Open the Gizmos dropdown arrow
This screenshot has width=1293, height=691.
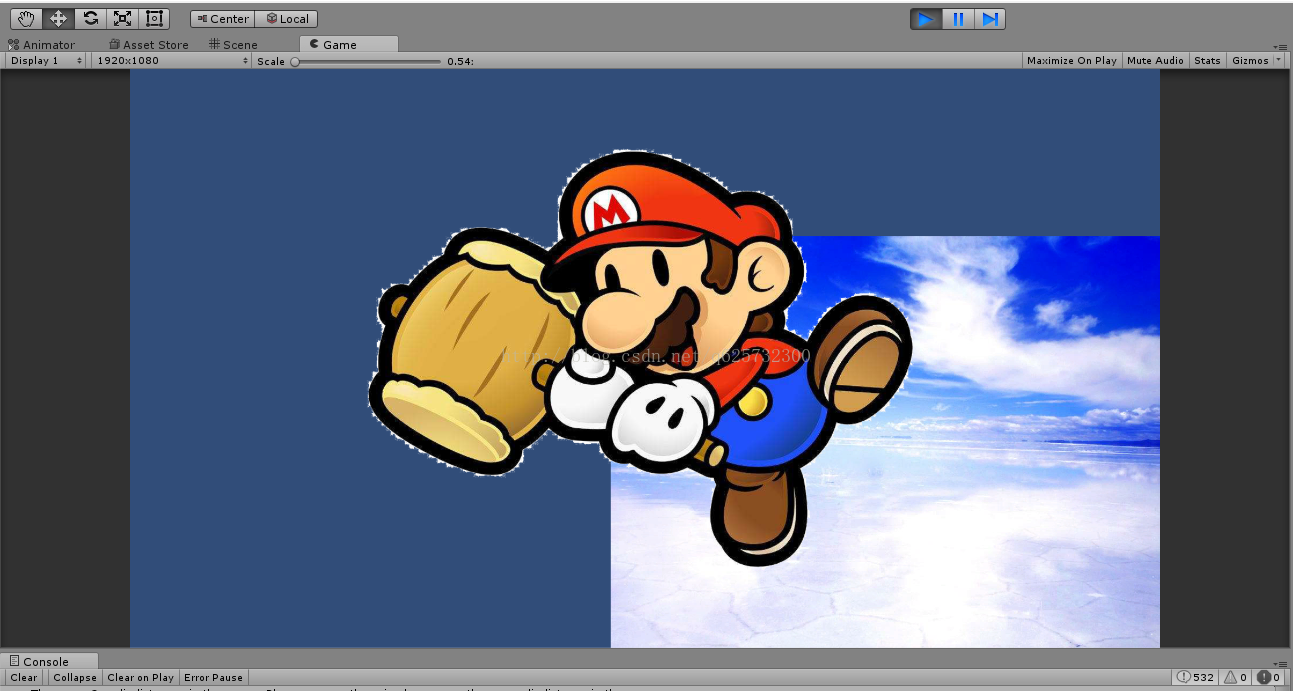coord(1279,61)
